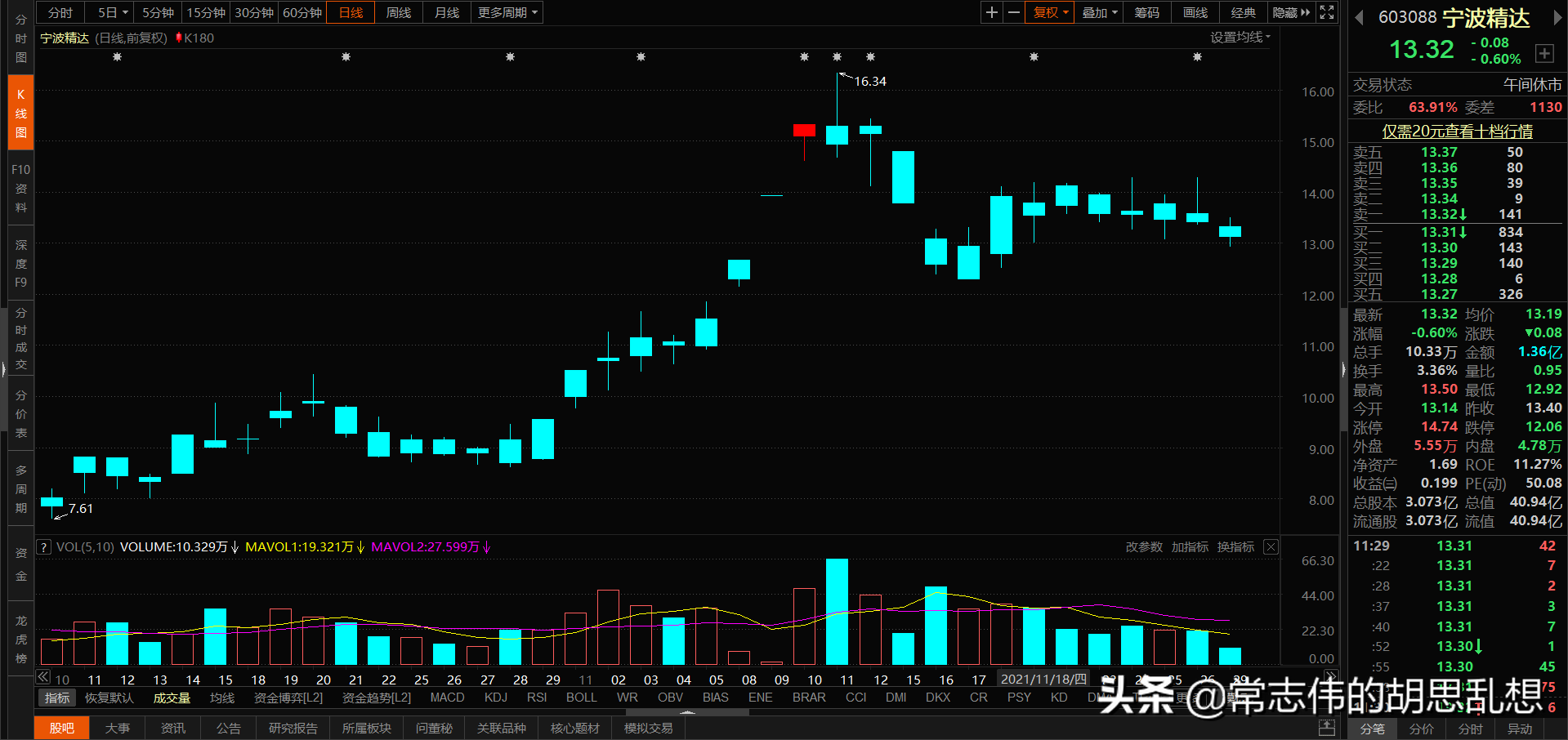
Task: Enable 经典 classic chart style
Action: point(1243,12)
